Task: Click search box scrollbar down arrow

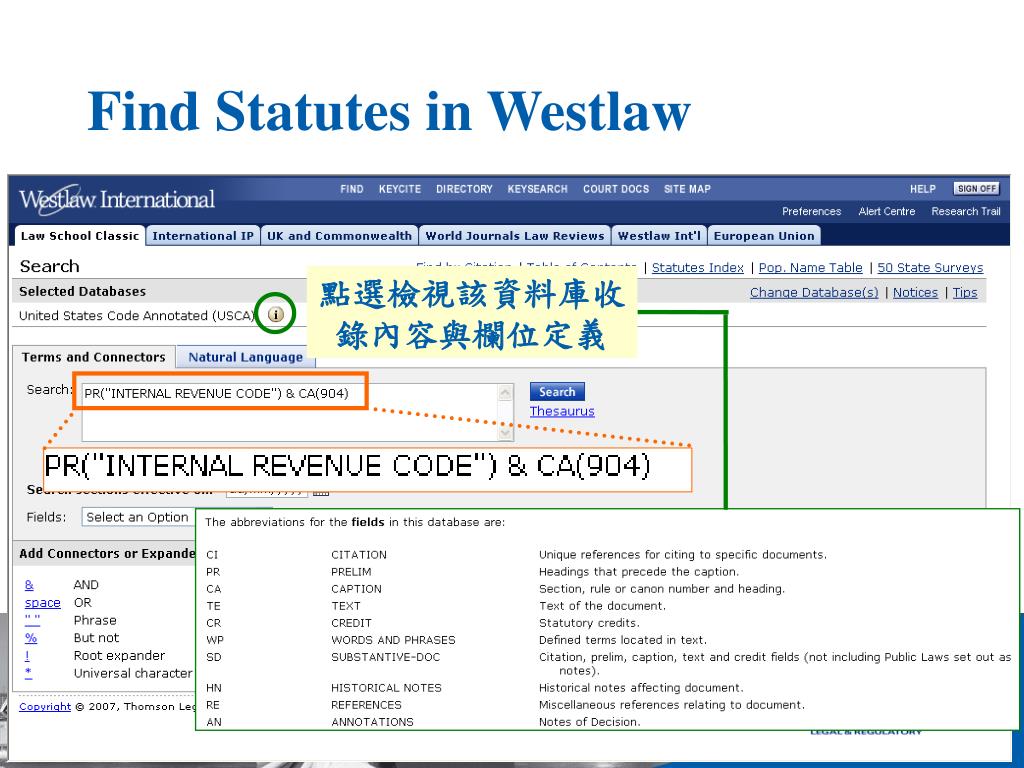Action: pyautogui.click(x=505, y=433)
